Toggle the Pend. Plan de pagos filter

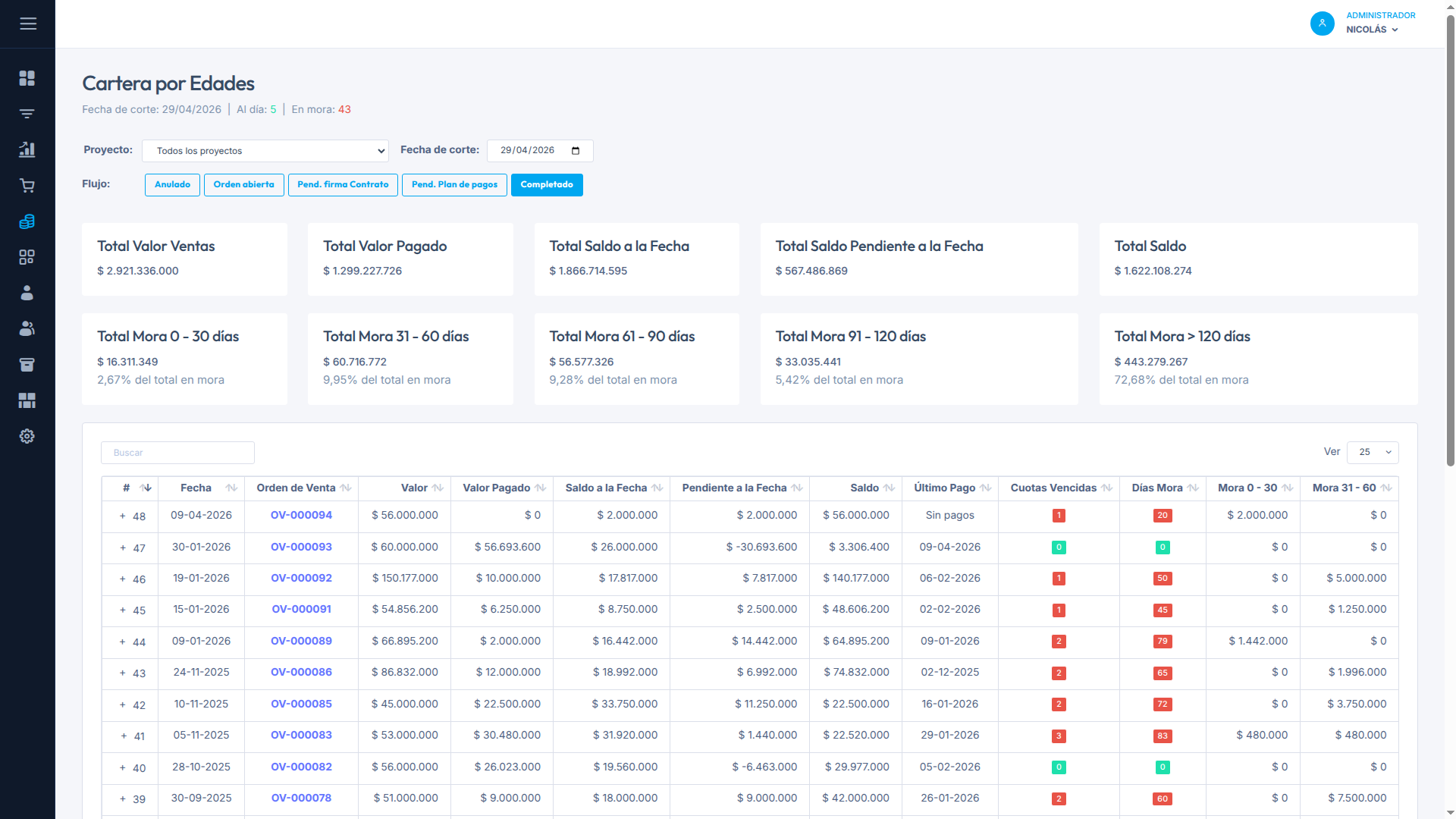(454, 185)
